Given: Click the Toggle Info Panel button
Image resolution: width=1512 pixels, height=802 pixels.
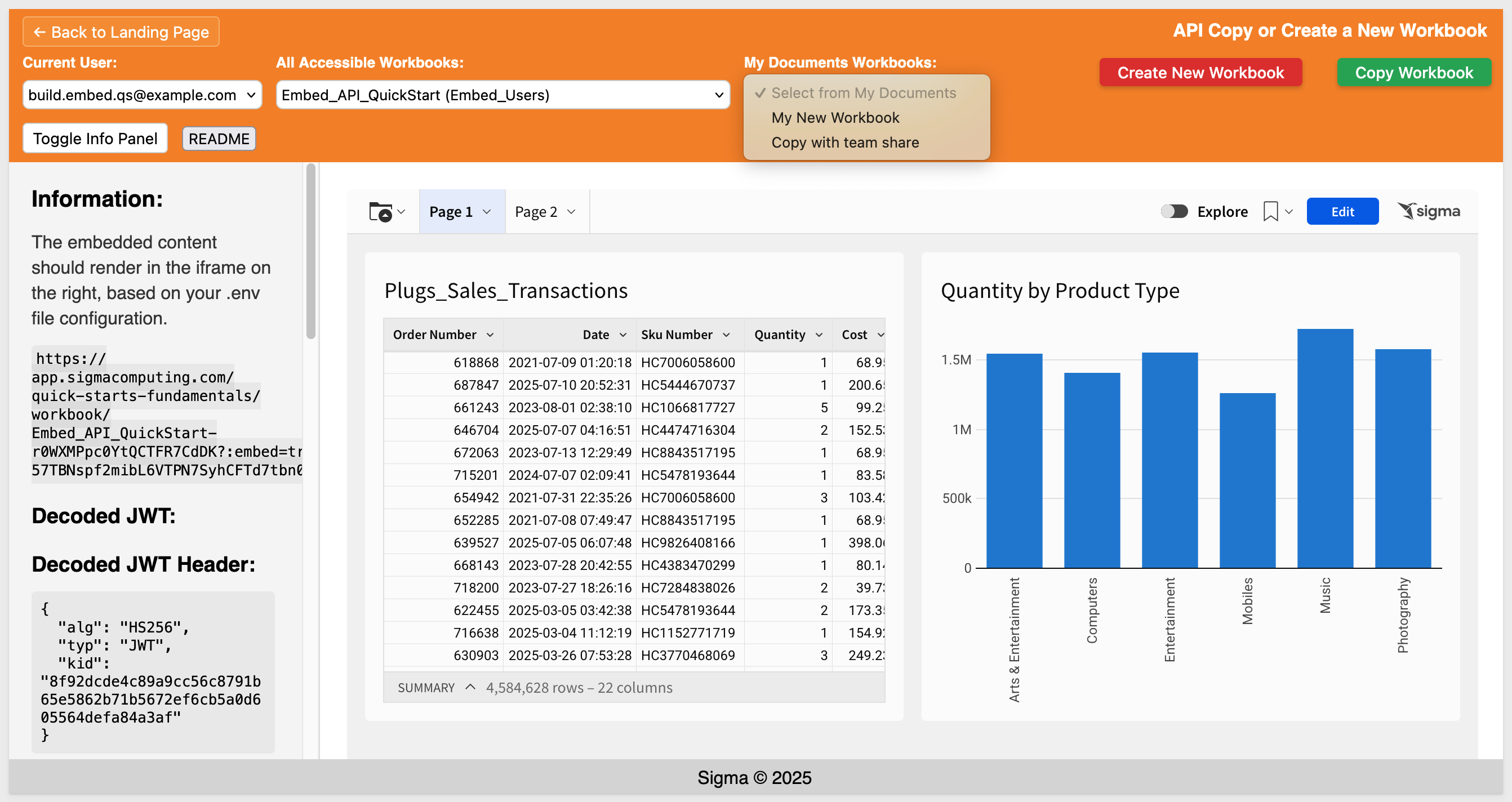Looking at the screenshot, I should click(95, 139).
